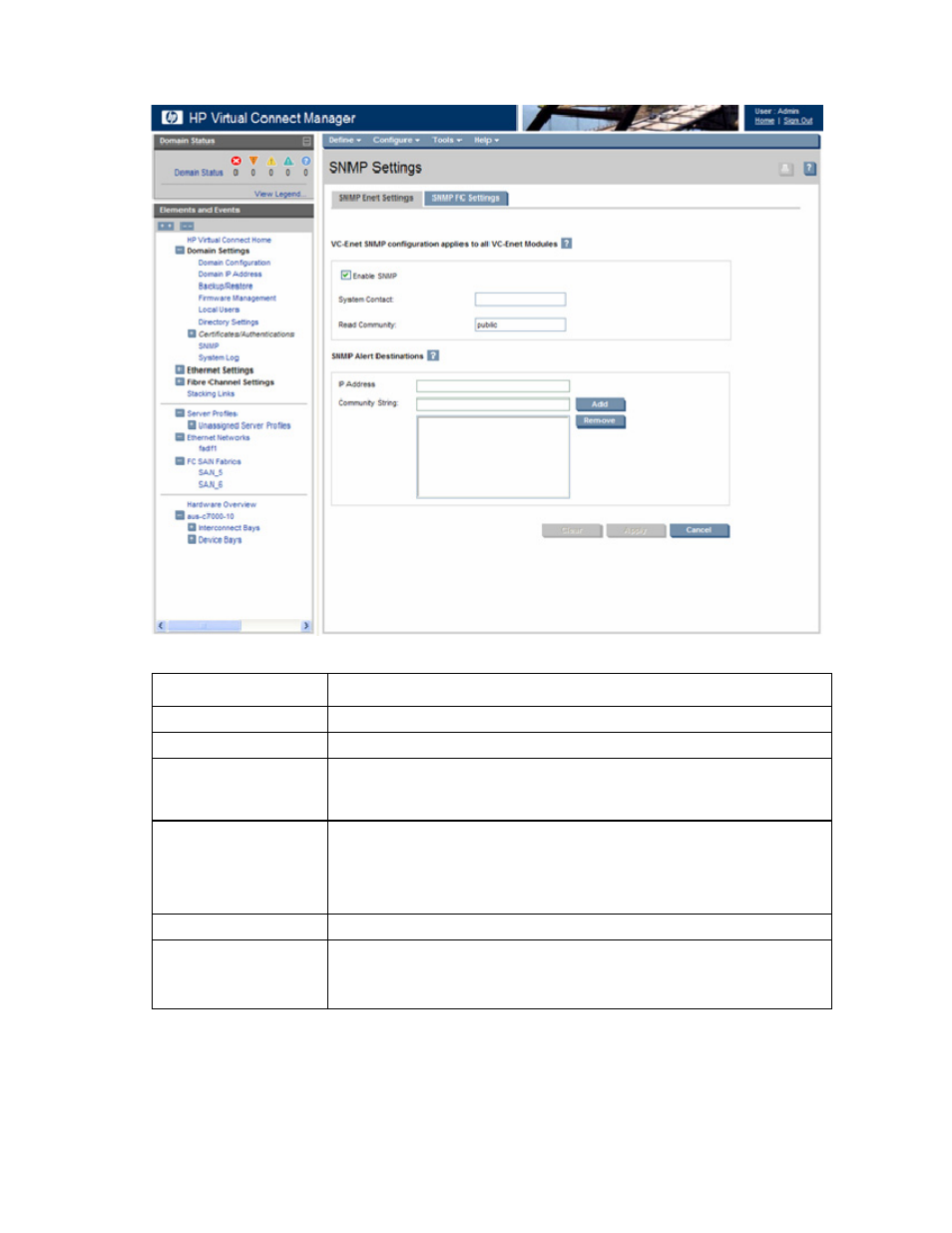Collapse the FC SAN Fabrics node
The image size is (952, 1233).
(180, 461)
